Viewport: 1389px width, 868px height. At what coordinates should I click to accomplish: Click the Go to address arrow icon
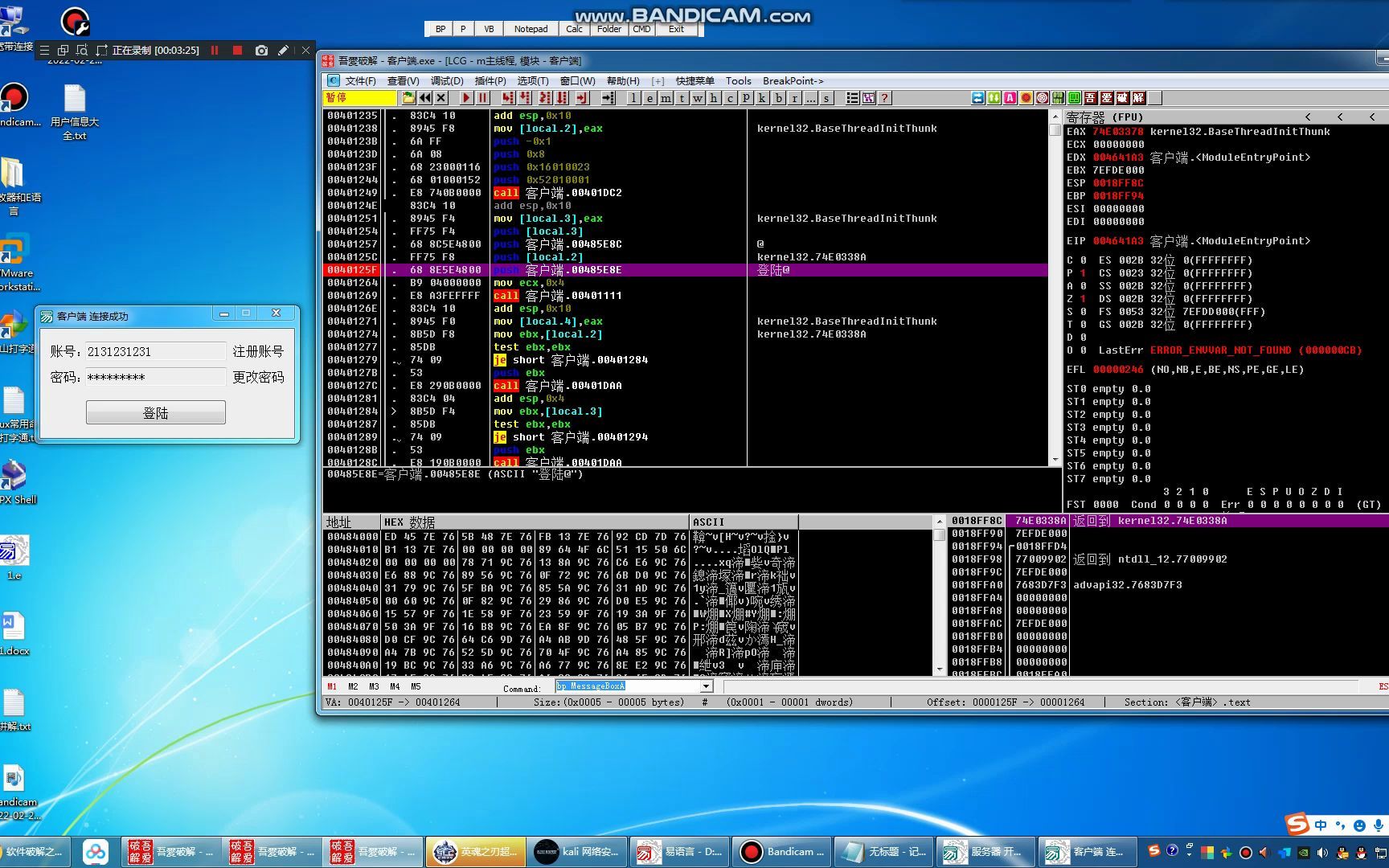point(608,98)
